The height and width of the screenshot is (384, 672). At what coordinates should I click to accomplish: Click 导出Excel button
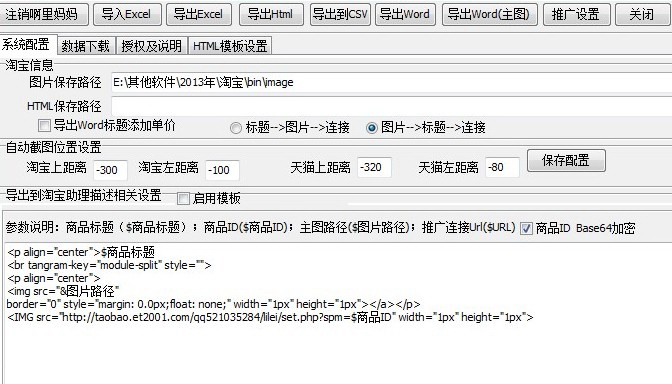[198, 15]
